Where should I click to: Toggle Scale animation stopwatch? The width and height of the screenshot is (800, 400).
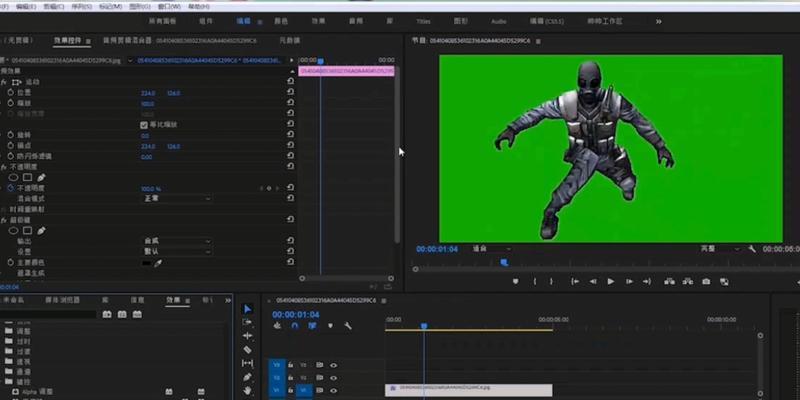pyautogui.click(x=10, y=103)
